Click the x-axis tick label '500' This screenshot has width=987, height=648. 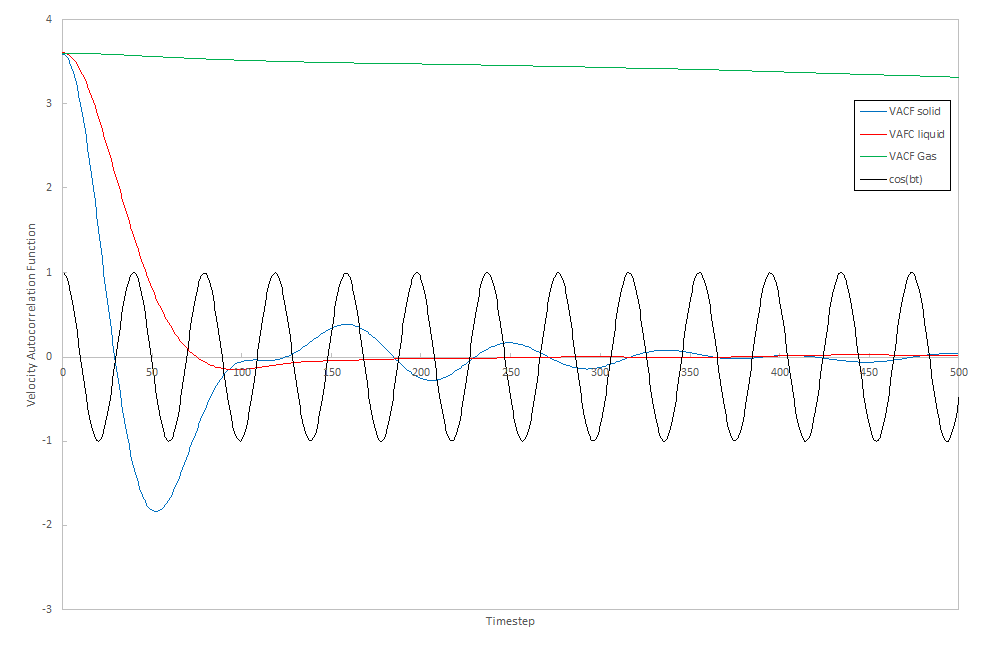(x=959, y=372)
